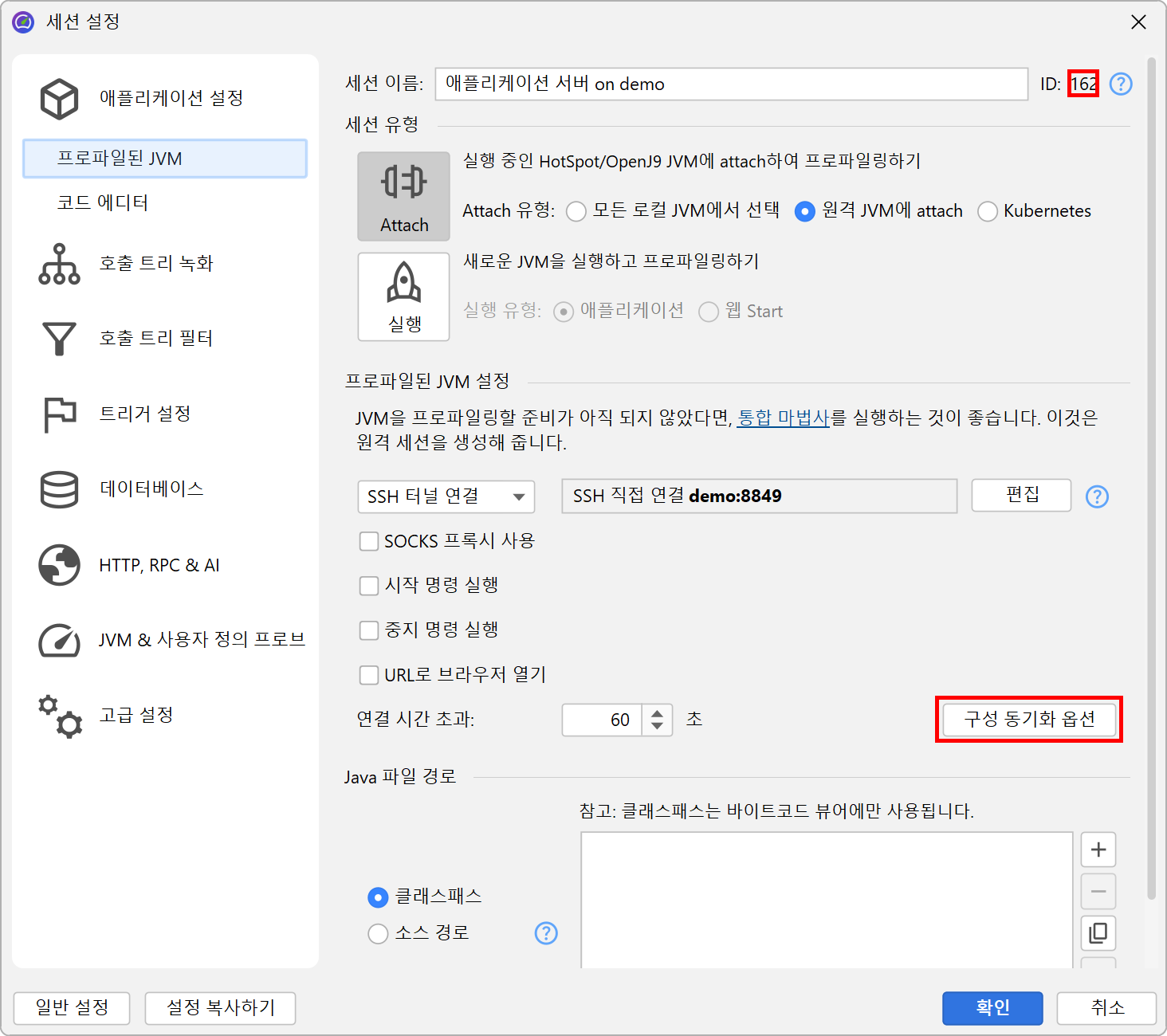
Task: Confirm with the 확인 button
Action: click(x=992, y=1008)
